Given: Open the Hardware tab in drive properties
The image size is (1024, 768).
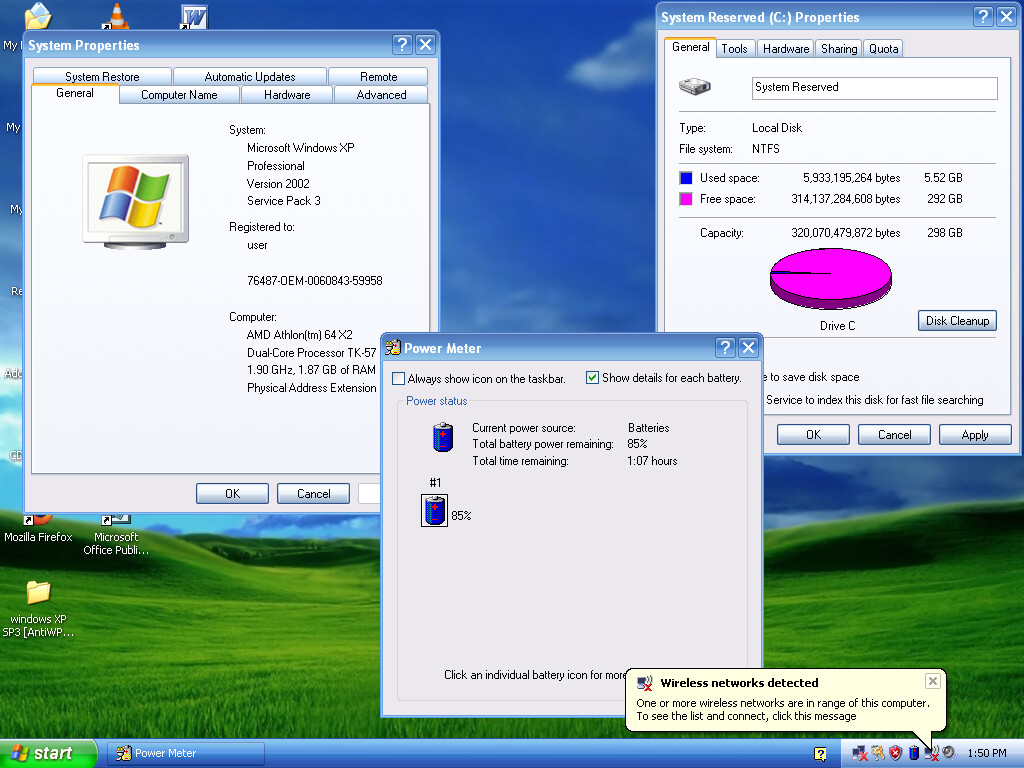Looking at the screenshot, I should click(786, 48).
